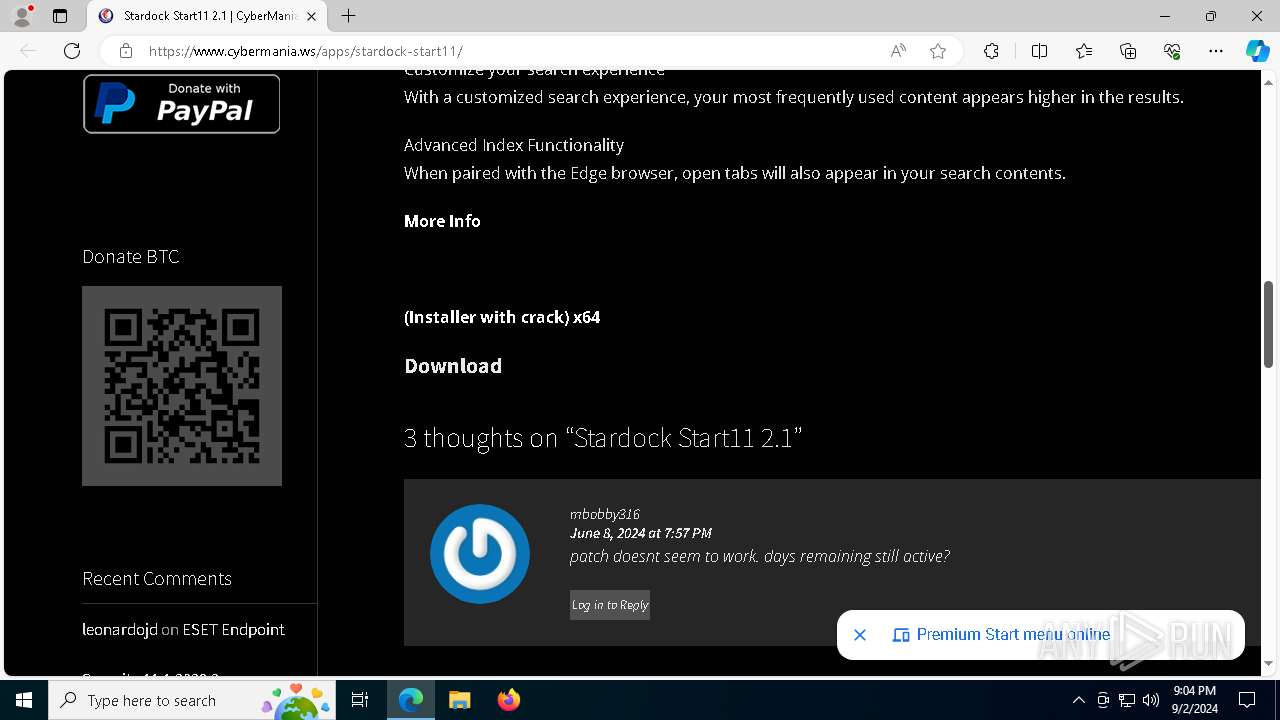1280x720 pixels.
Task: Open Task View on taskbar
Action: point(360,700)
